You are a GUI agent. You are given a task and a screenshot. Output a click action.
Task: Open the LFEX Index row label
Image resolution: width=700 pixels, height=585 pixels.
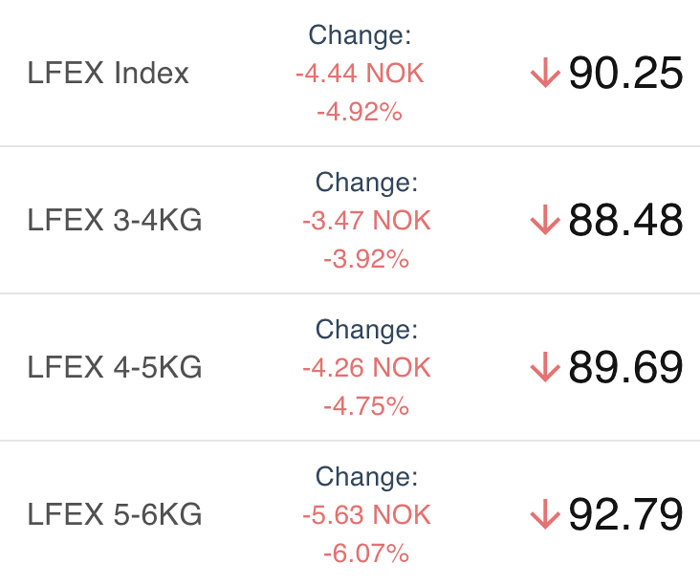(x=108, y=73)
